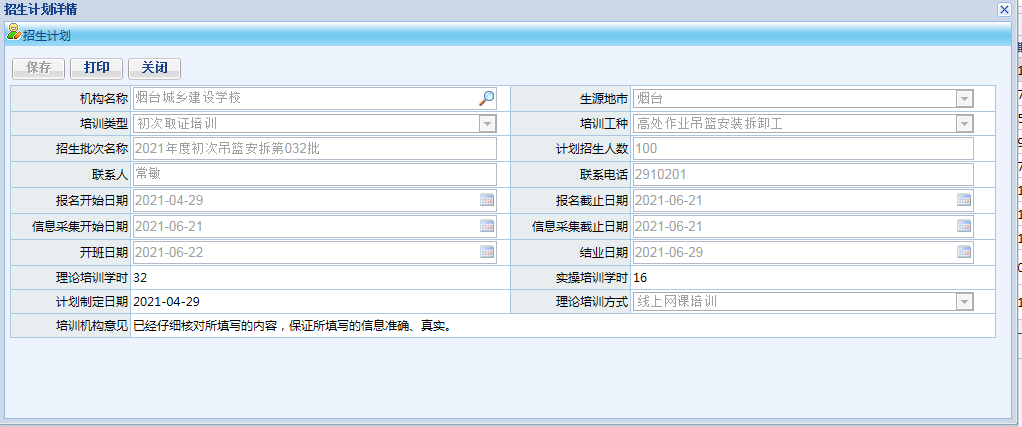Open calendar picker for 报名开始日期
This screenshot has height=427, width=1022.
point(487,200)
